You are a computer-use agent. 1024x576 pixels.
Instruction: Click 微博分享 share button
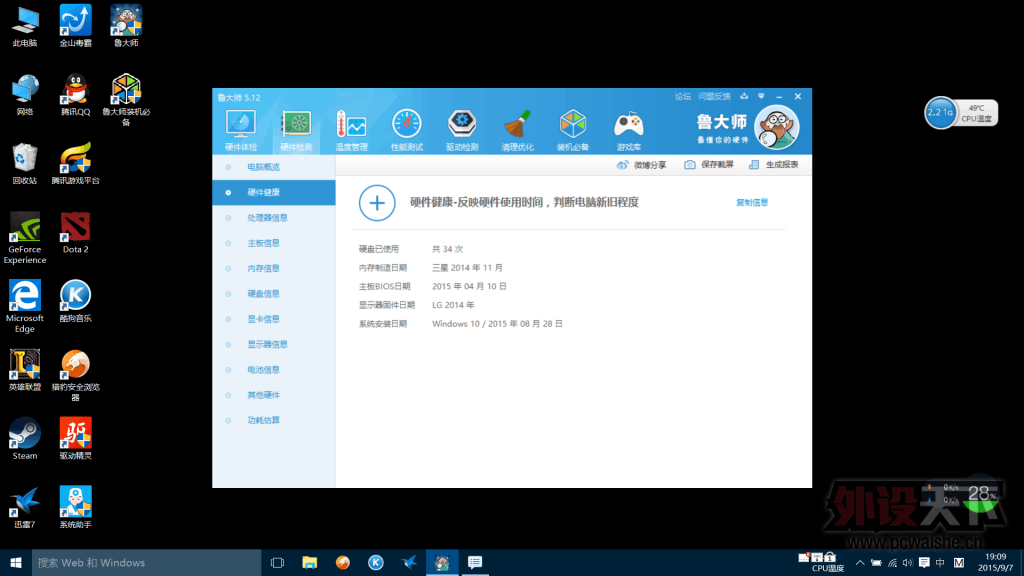click(x=622, y=164)
